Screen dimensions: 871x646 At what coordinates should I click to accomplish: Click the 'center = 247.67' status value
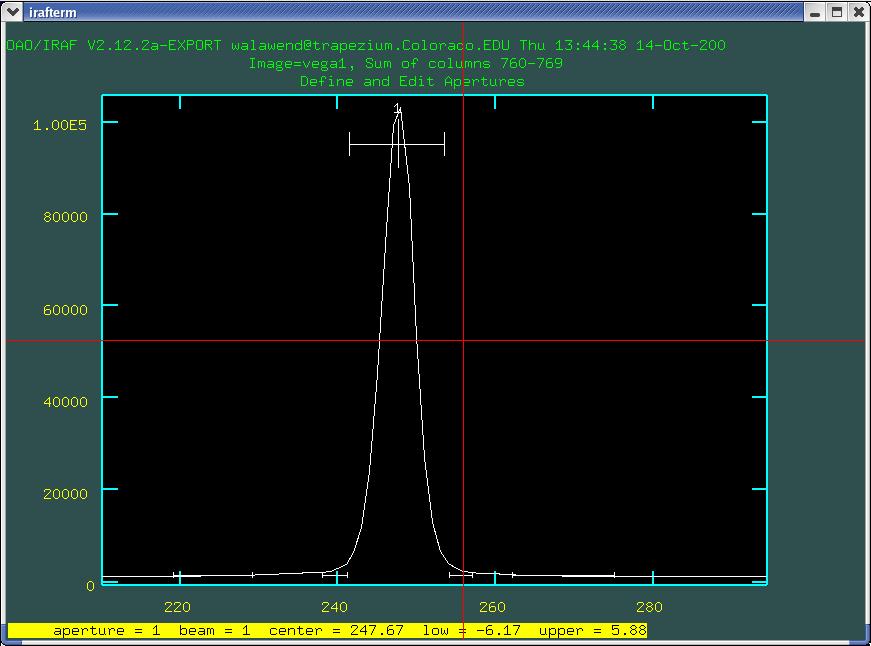[336, 630]
